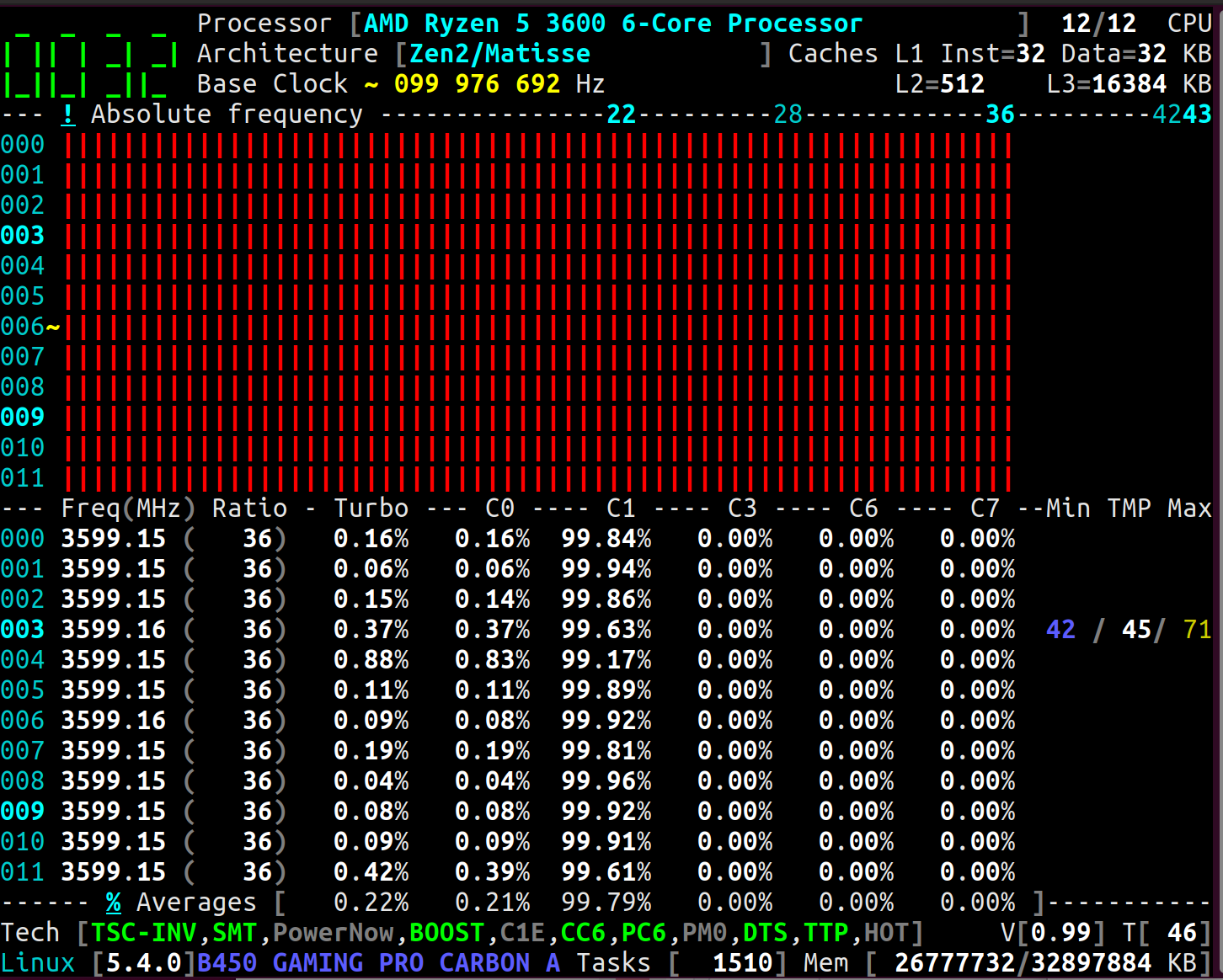Click the CC6 technology flag

tap(583, 933)
